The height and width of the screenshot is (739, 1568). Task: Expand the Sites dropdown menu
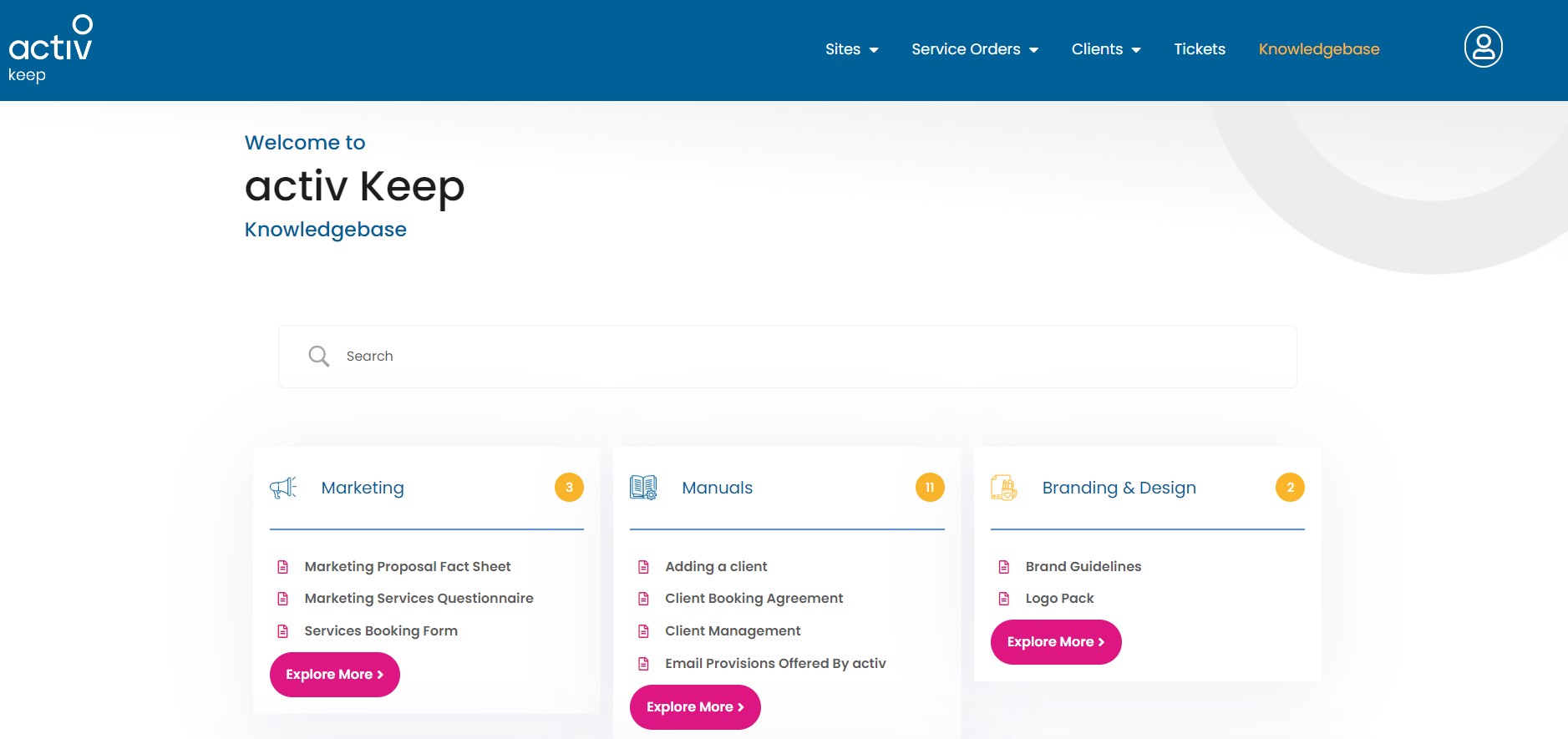(851, 49)
